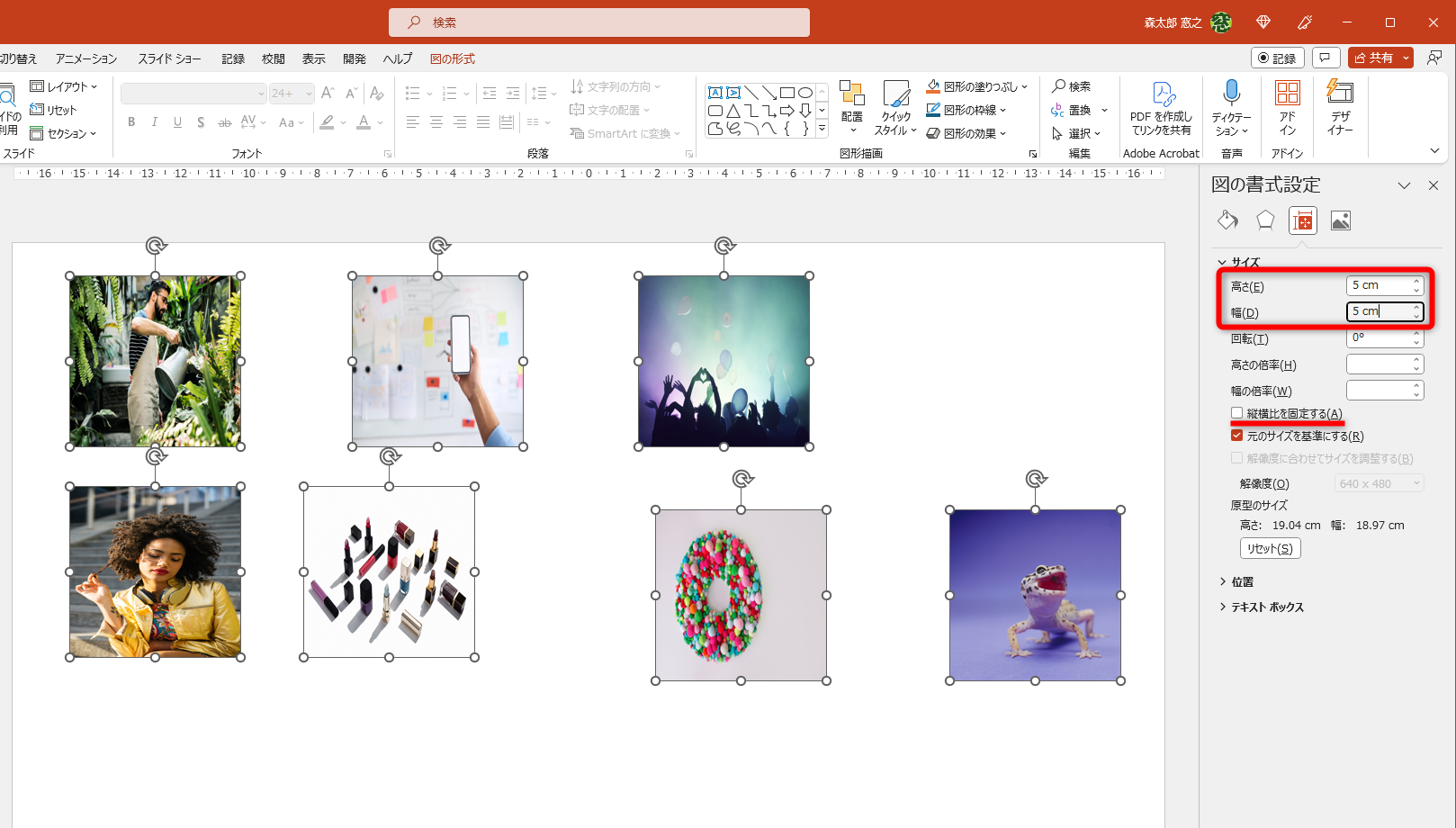Select the gecko lizard picture

pyautogui.click(x=1035, y=595)
